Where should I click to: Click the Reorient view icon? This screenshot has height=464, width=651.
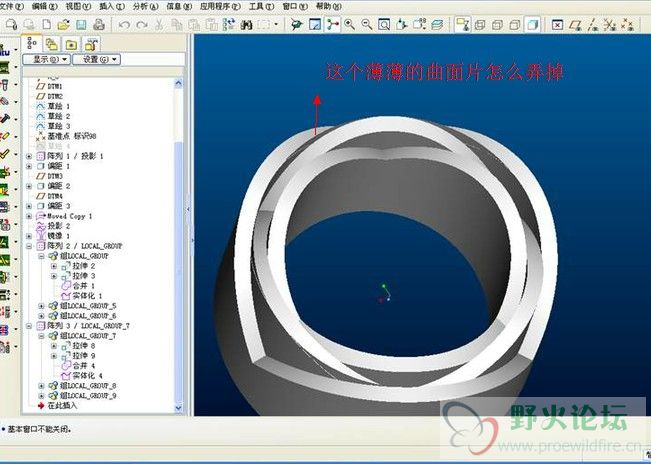pyautogui.click(x=401, y=24)
